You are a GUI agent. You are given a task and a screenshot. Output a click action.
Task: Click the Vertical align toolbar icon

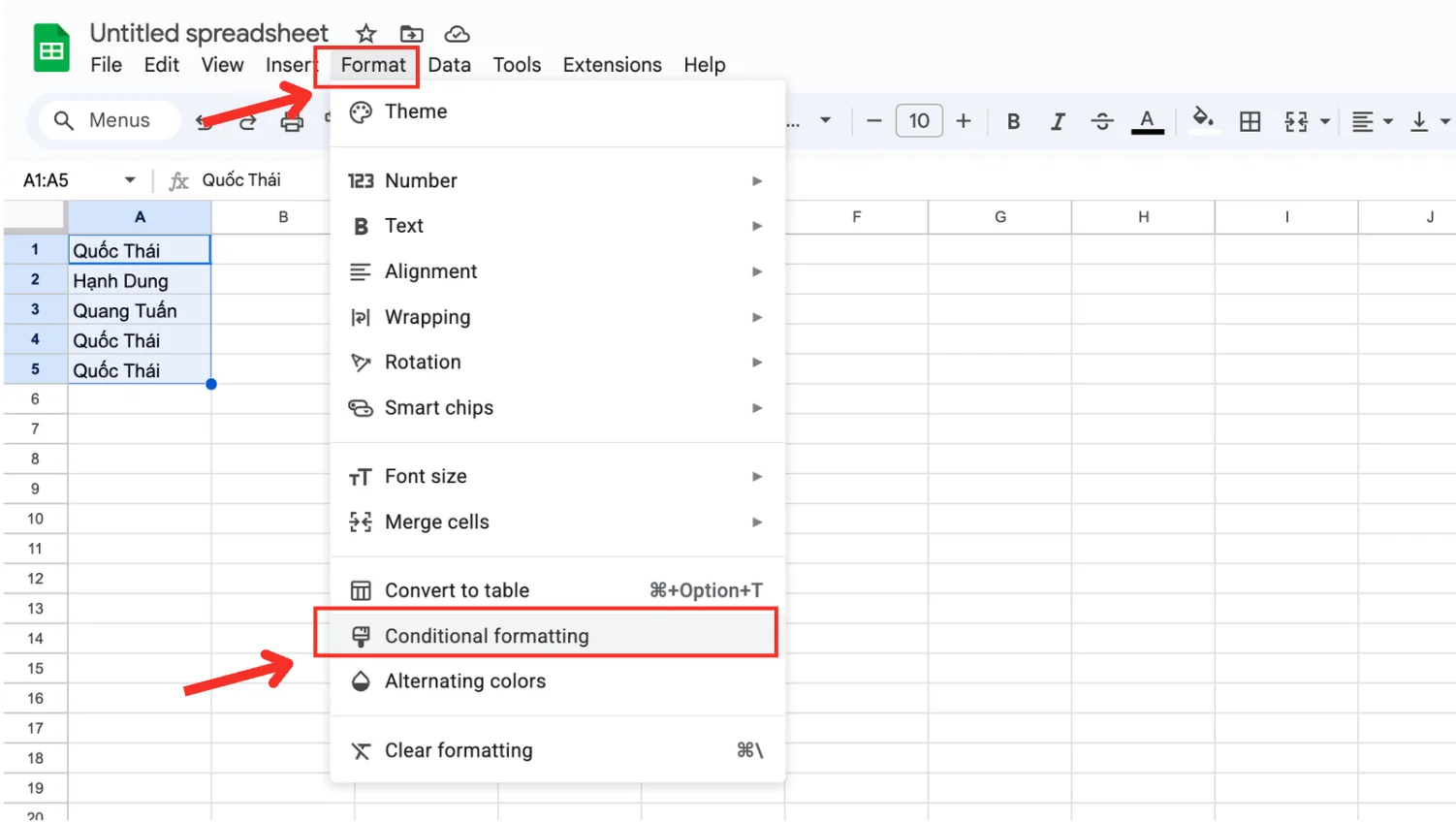pos(1419,121)
